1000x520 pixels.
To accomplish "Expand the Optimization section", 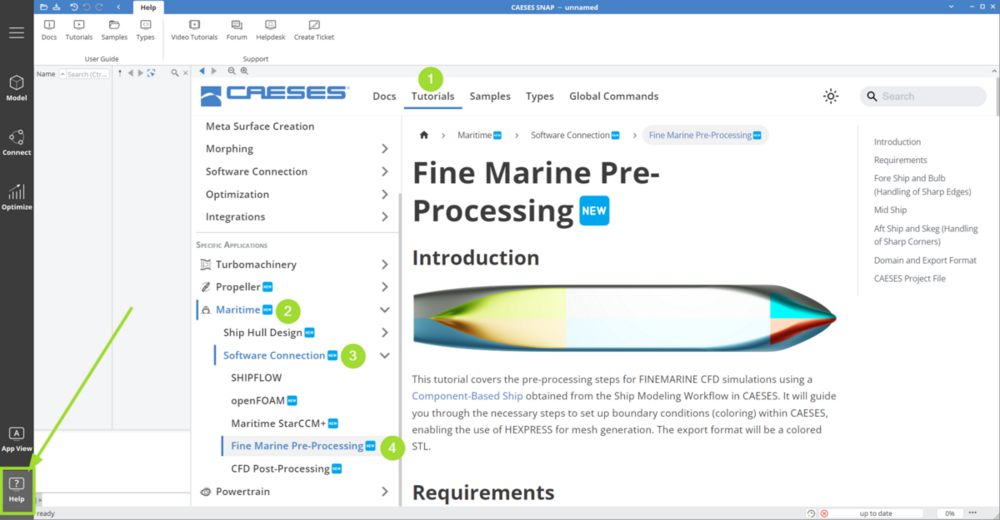I will pos(385,194).
